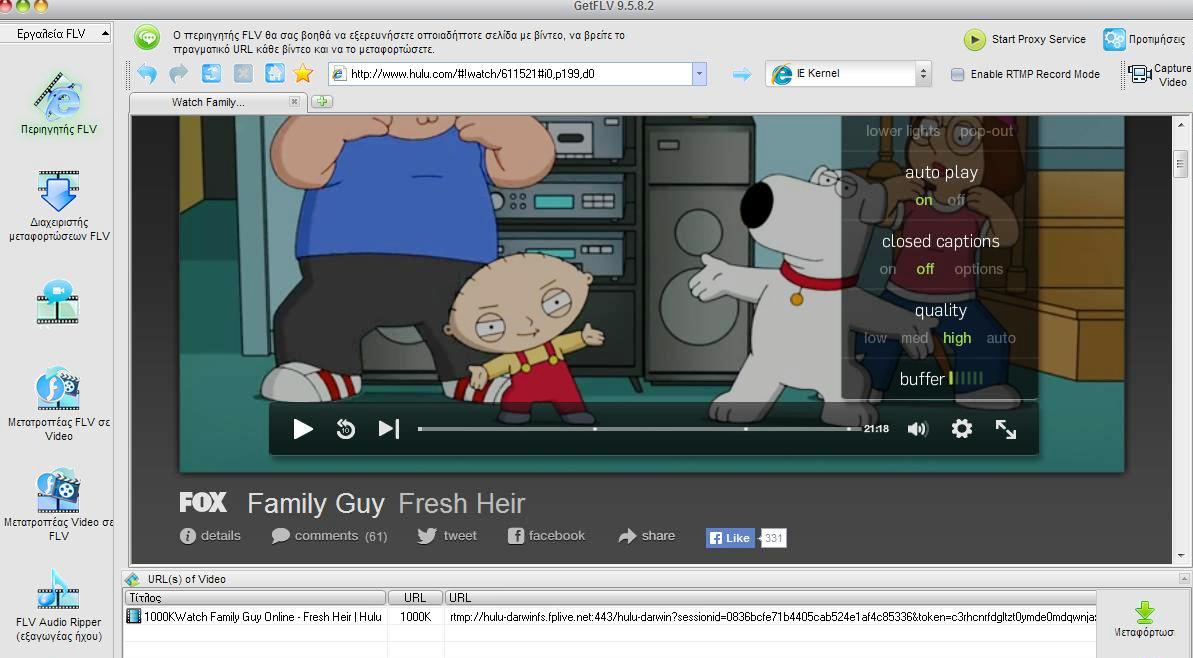This screenshot has height=658, width=1193.
Task: Click the video progress seek bar
Action: click(638, 429)
